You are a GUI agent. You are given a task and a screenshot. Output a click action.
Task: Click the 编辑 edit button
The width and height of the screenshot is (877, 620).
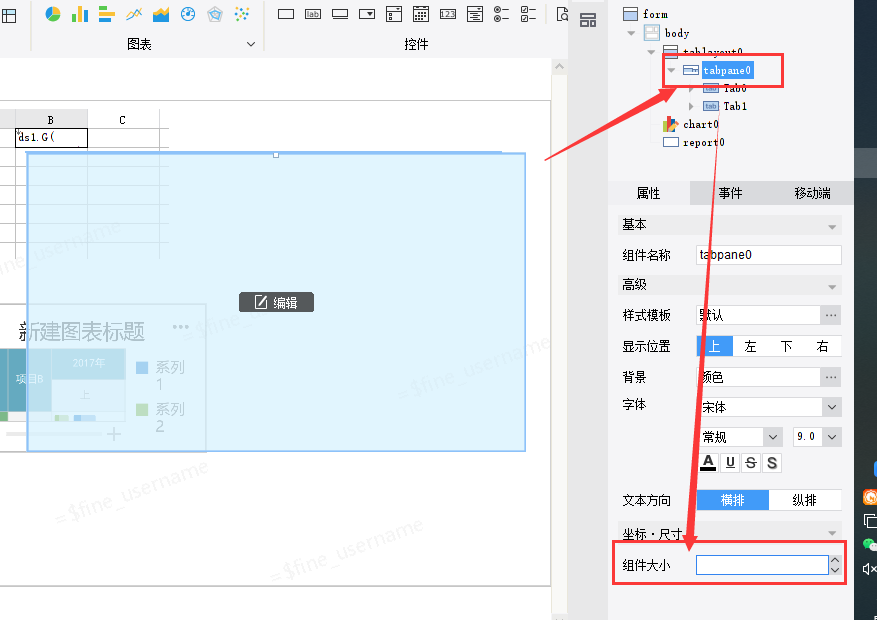point(276,302)
